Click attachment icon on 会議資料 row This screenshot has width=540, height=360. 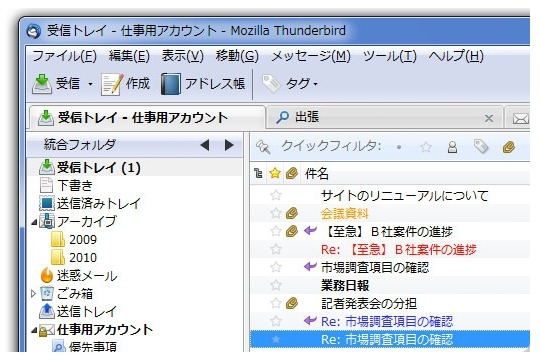(292, 213)
